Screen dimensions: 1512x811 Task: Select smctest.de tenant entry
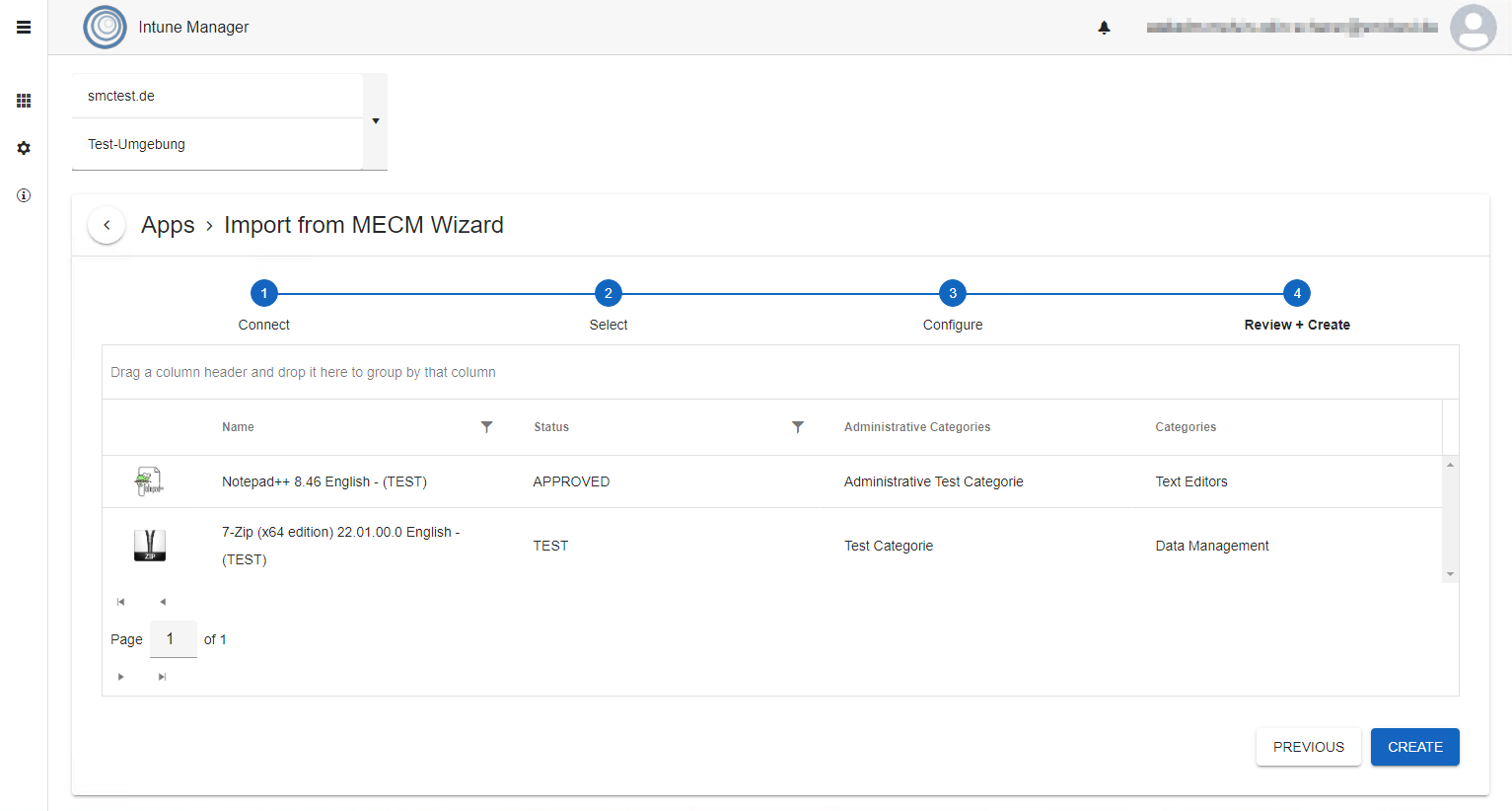click(217, 96)
